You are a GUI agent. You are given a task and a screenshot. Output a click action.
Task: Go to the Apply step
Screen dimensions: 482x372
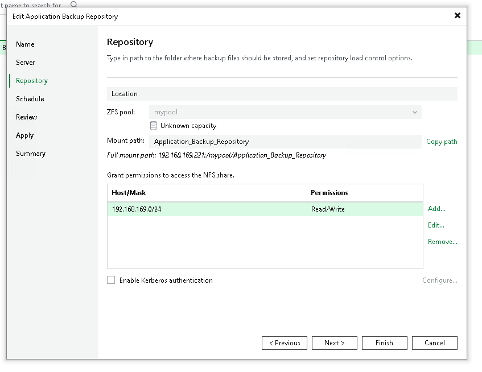(x=25, y=135)
